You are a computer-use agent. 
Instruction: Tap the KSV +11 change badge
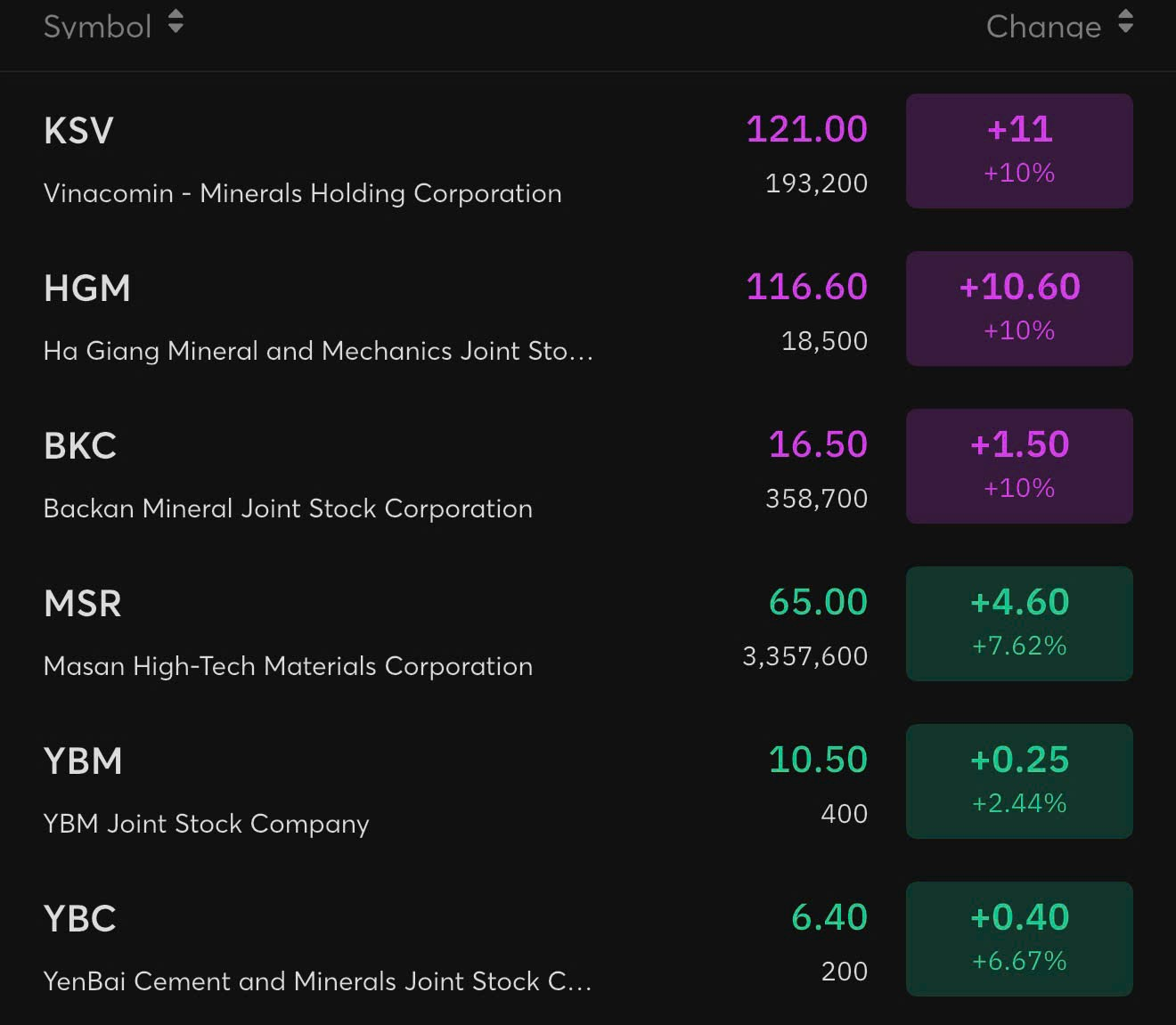tap(1019, 150)
